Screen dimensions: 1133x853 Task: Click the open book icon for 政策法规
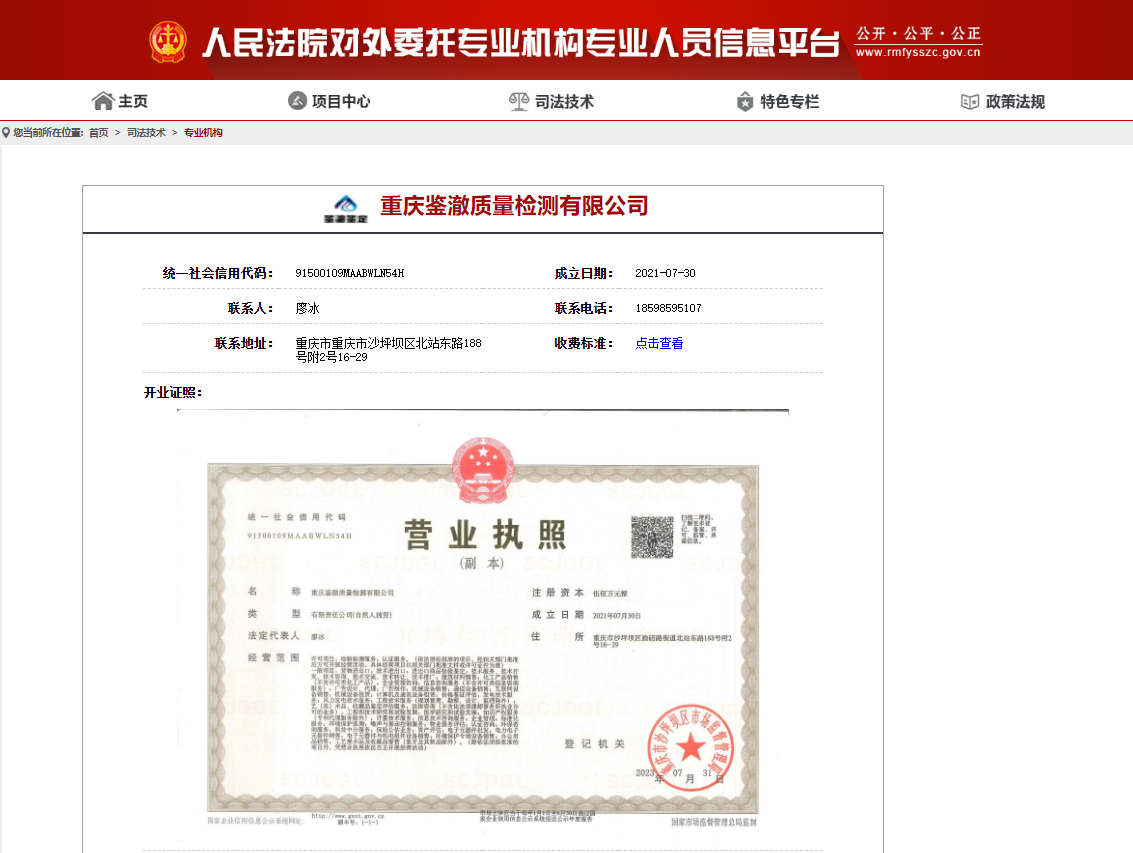tap(969, 101)
